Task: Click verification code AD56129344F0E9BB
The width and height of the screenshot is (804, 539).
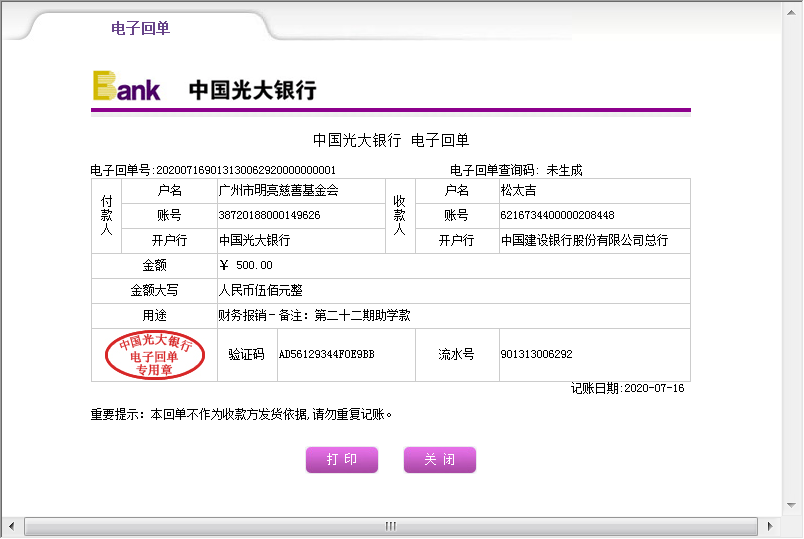Action: 327,354
